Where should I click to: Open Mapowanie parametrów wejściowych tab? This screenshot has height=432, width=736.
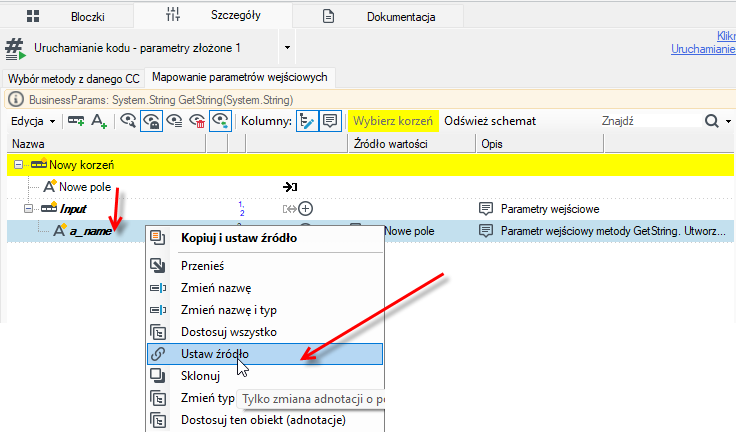pyautogui.click(x=240, y=77)
